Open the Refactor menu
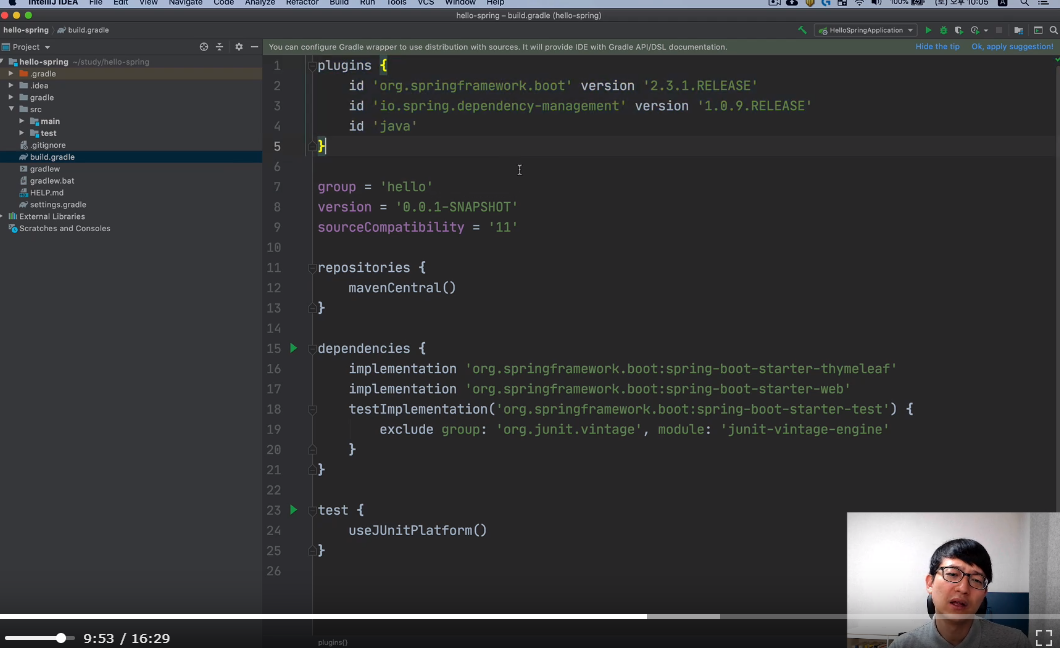This screenshot has height=648, width=1060. 302,3
